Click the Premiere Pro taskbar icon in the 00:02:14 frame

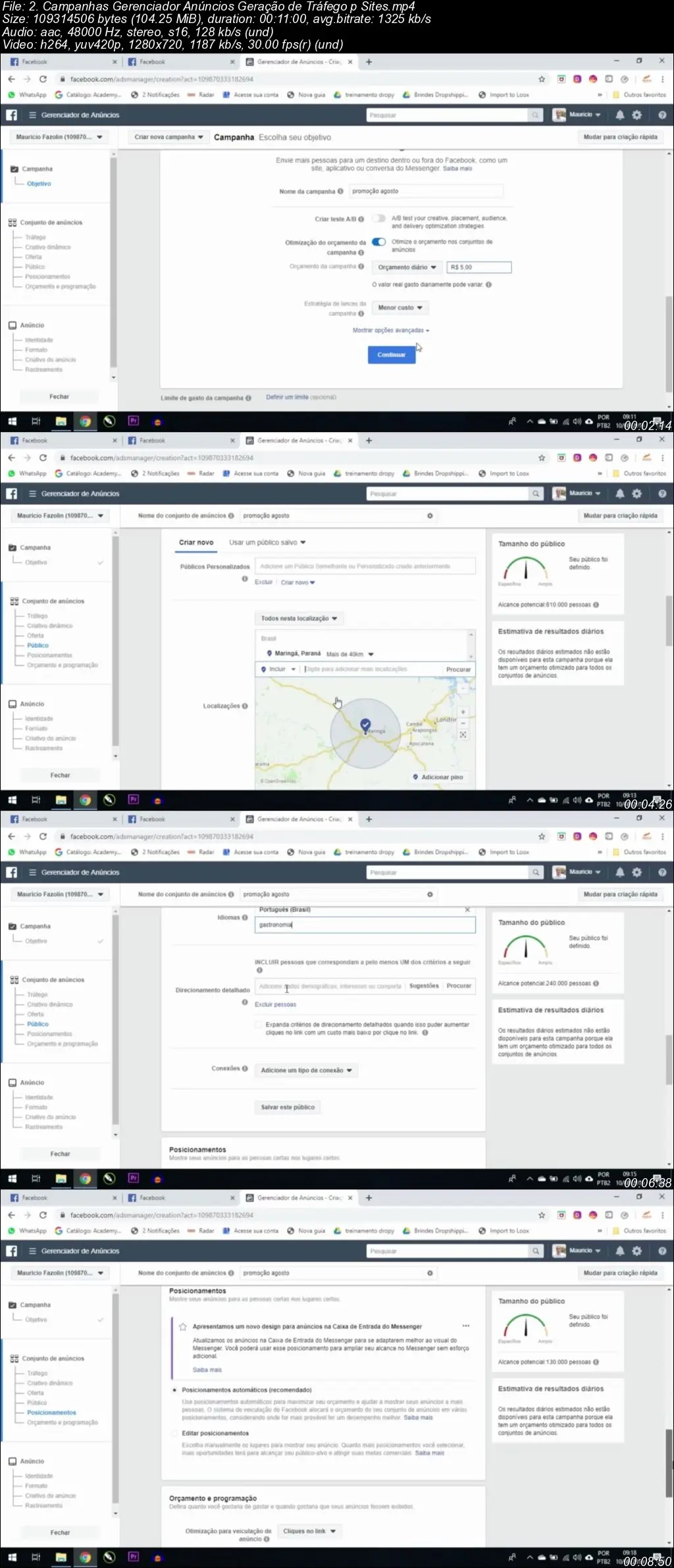pos(134,421)
